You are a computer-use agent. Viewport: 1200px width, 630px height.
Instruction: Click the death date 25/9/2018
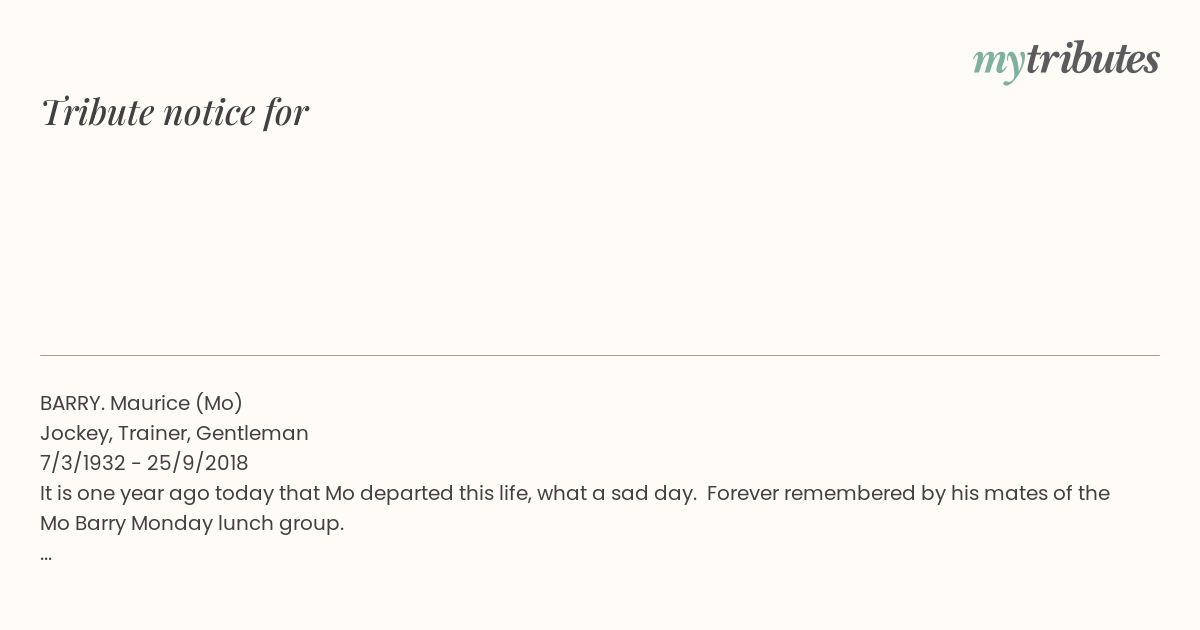coord(197,463)
